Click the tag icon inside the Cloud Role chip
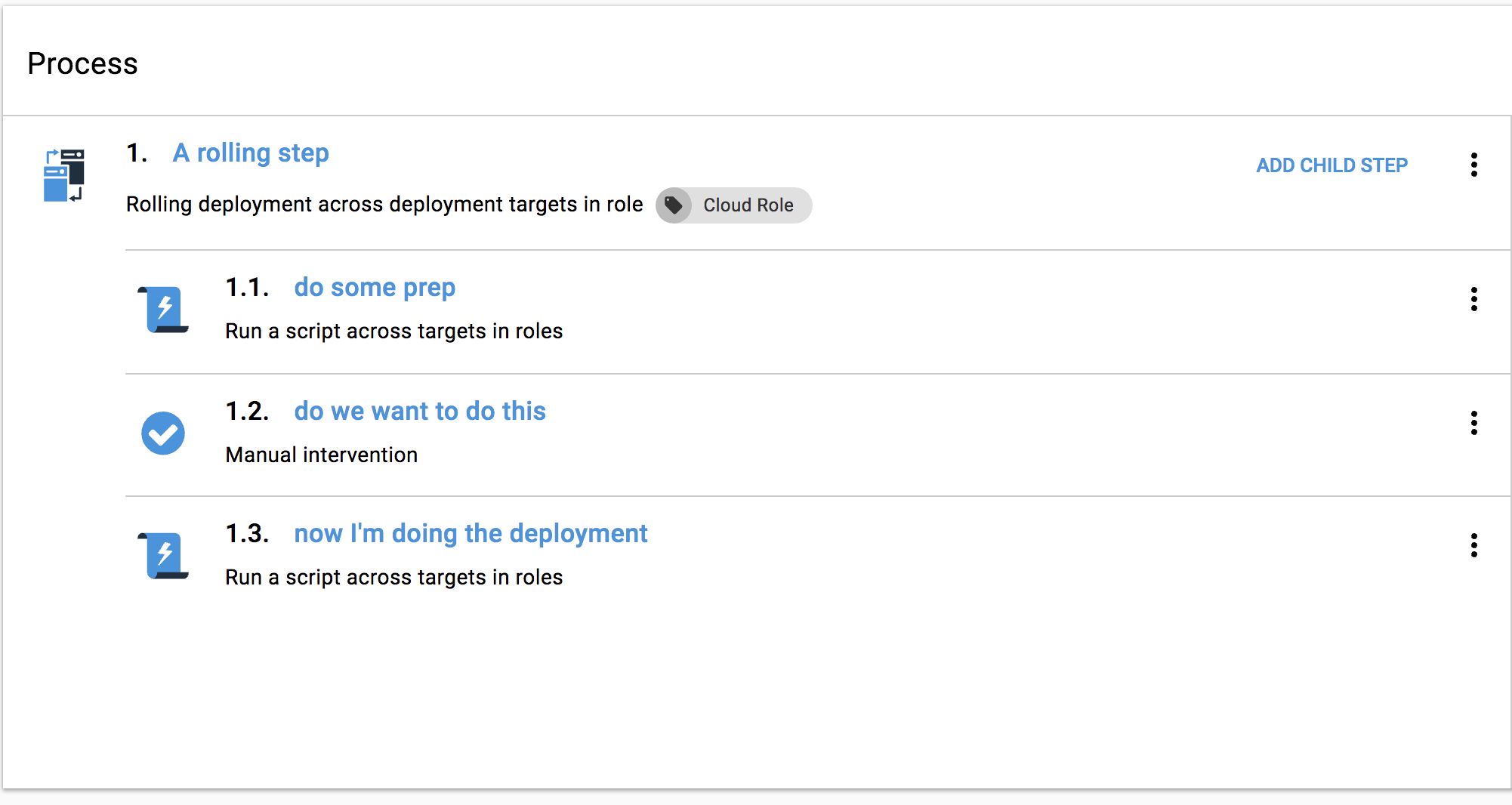 tap(674, 205)
